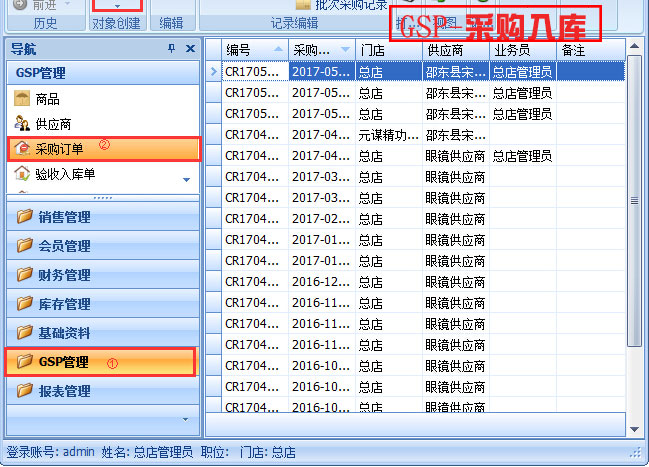The width and height of the screenshot is (649, 467).
Task: Click the 业务员 column header
Action: (512, 49)
